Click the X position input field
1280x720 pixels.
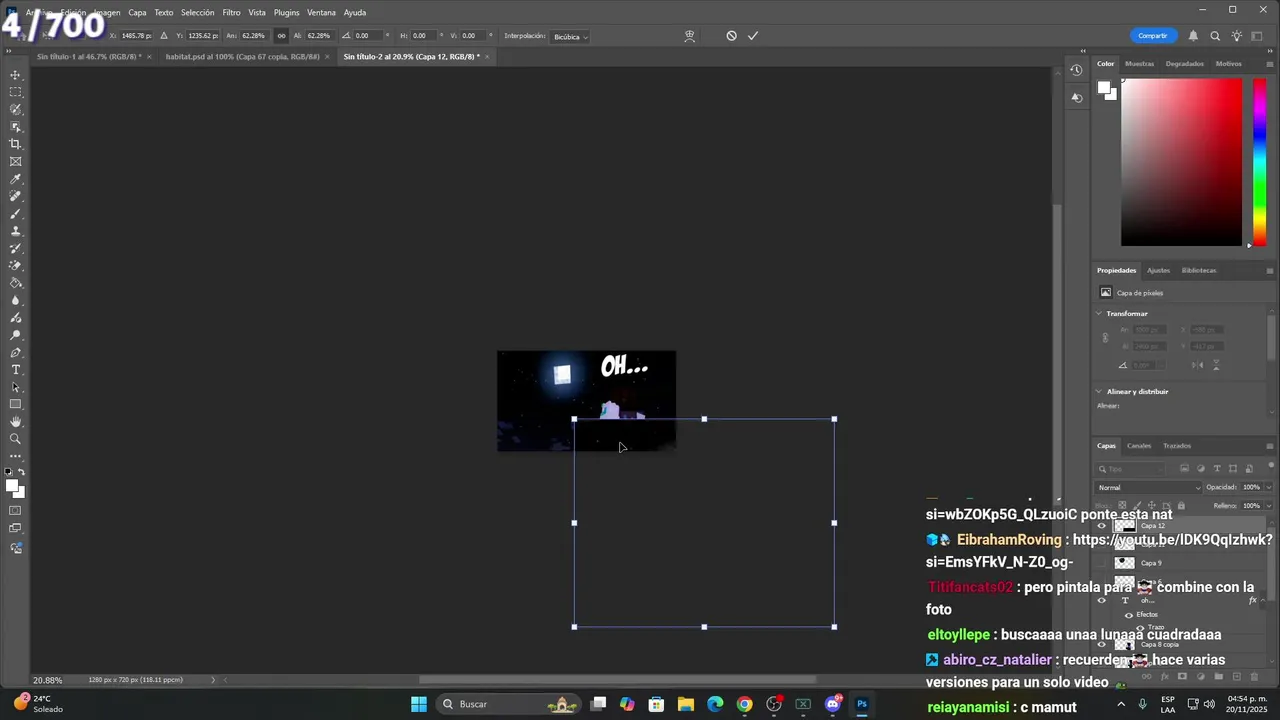136,36
